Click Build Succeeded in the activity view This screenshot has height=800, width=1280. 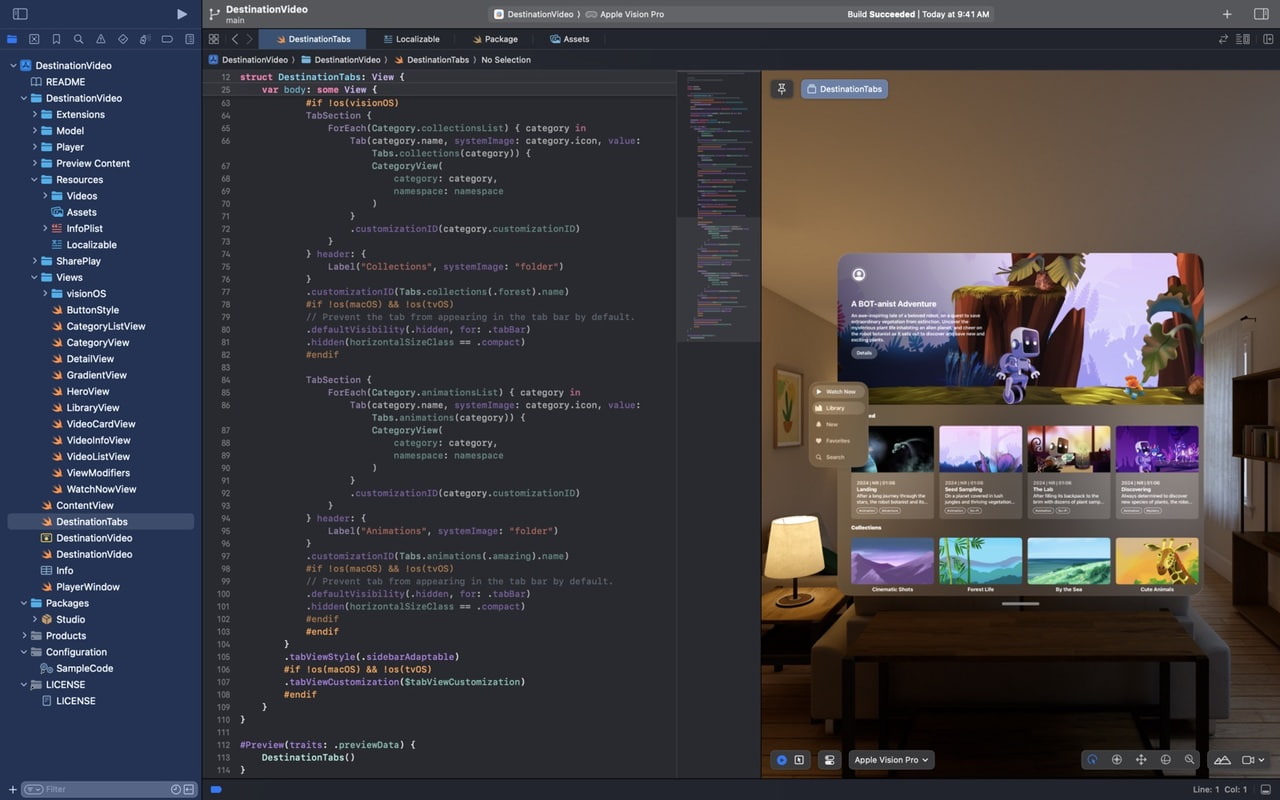click(x=881, y=14)
